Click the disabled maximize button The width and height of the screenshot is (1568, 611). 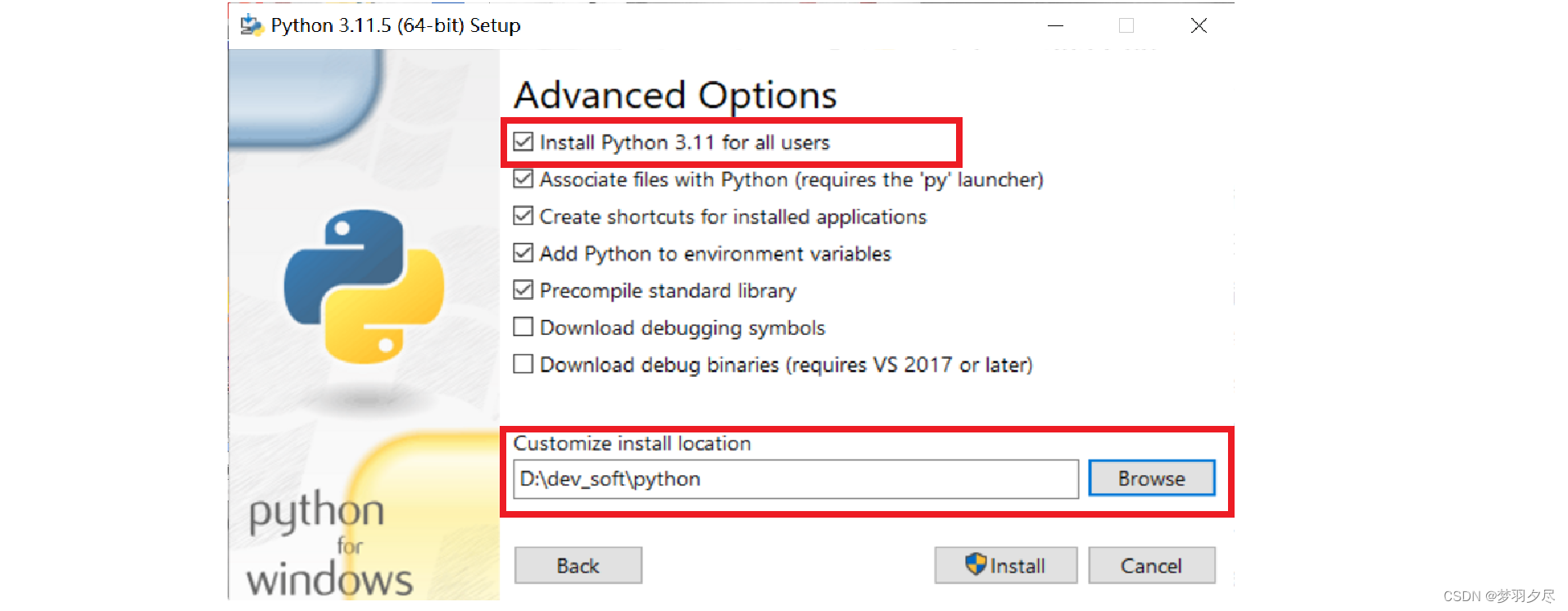(x=1126, y=25)
